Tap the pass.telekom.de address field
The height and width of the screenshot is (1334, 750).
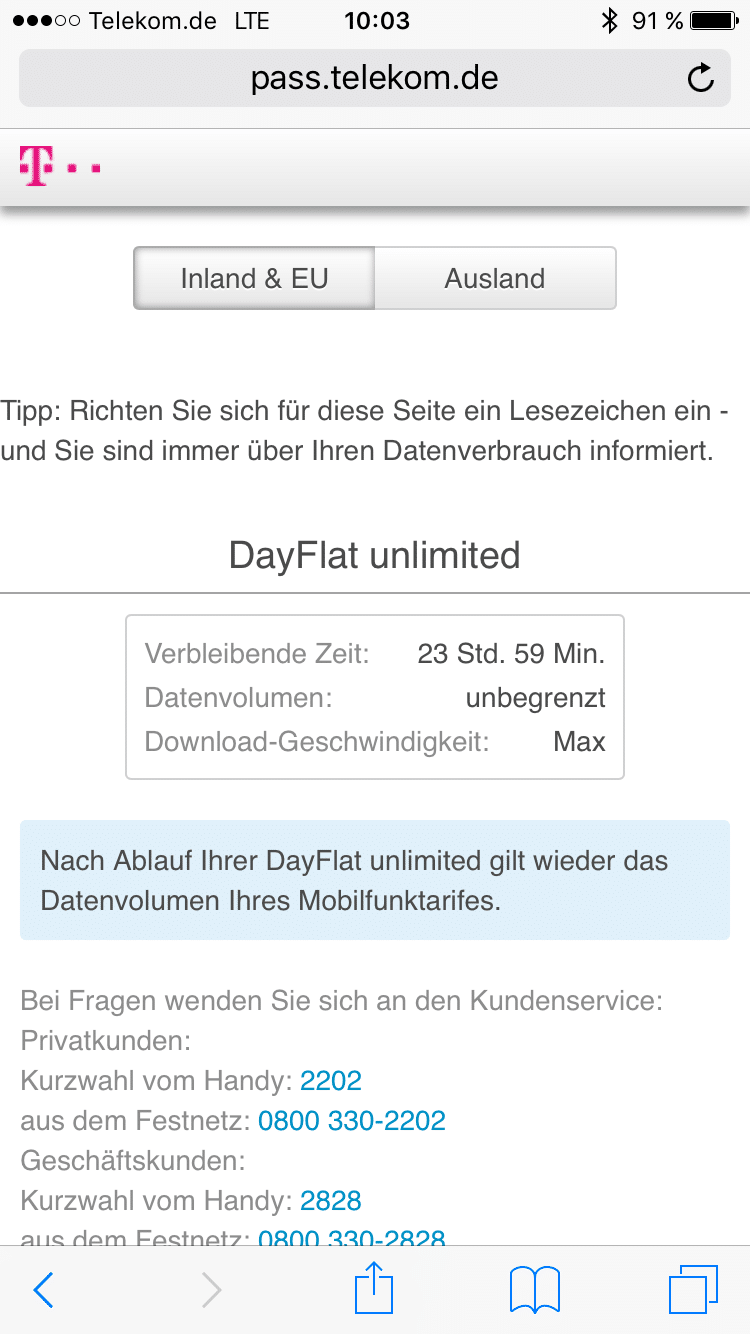tap(375, 78)
